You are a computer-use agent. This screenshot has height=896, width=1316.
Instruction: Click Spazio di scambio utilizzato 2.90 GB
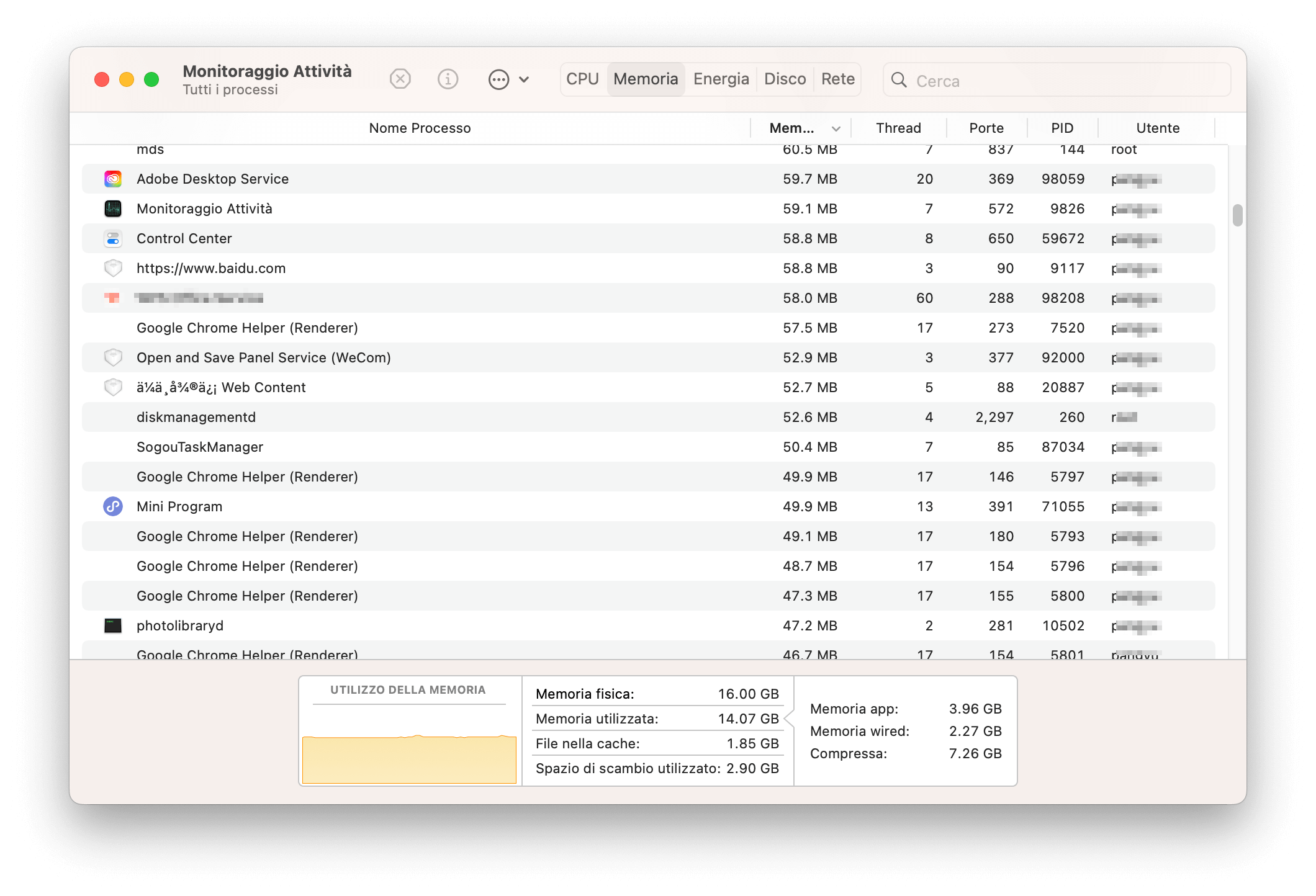click(657, 768)
